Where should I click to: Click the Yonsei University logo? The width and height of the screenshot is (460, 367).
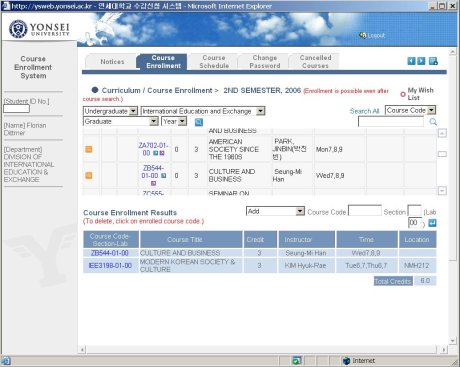point(39,29)
